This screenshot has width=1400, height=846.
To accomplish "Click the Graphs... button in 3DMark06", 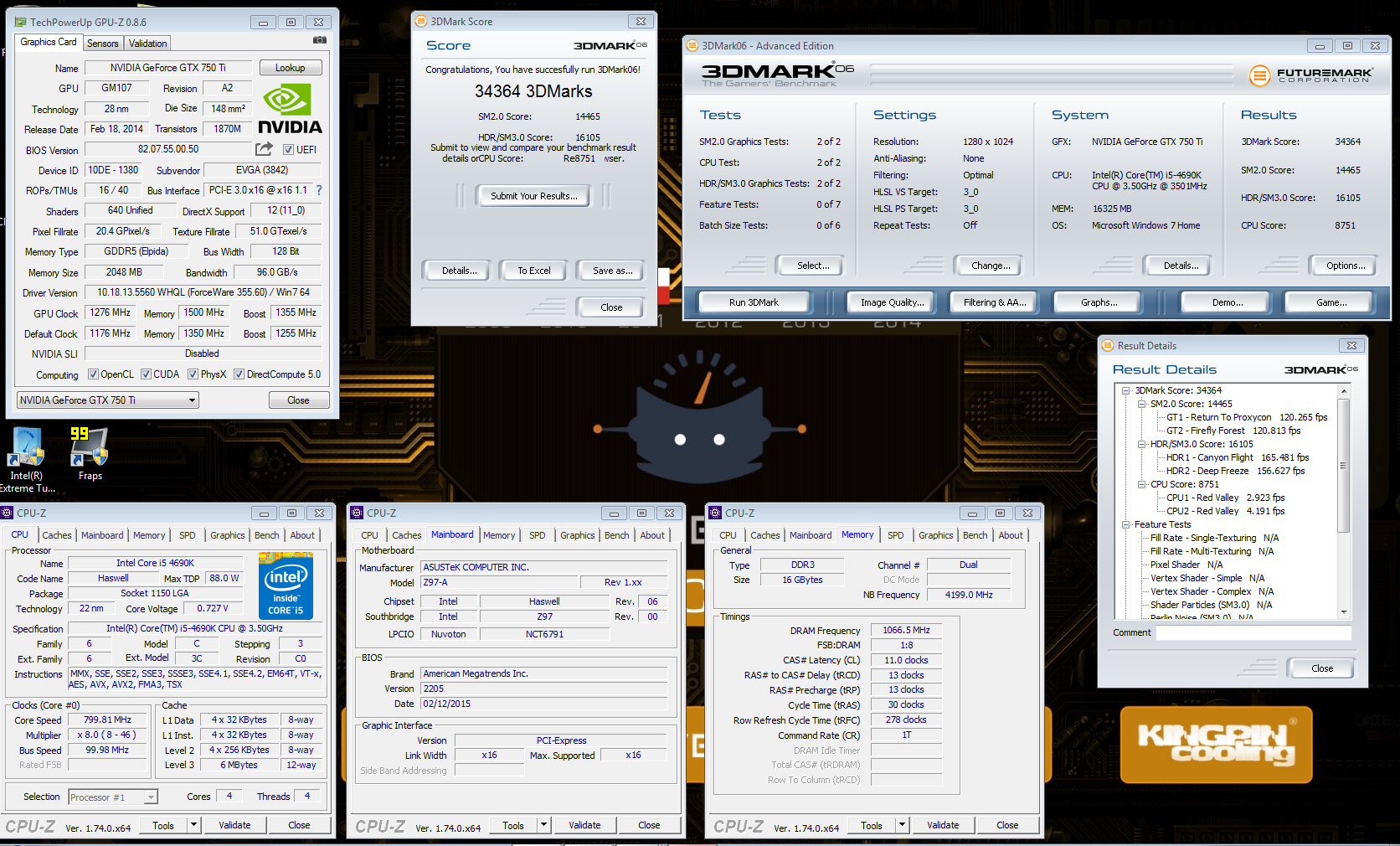I will (x=1099, y=302).
